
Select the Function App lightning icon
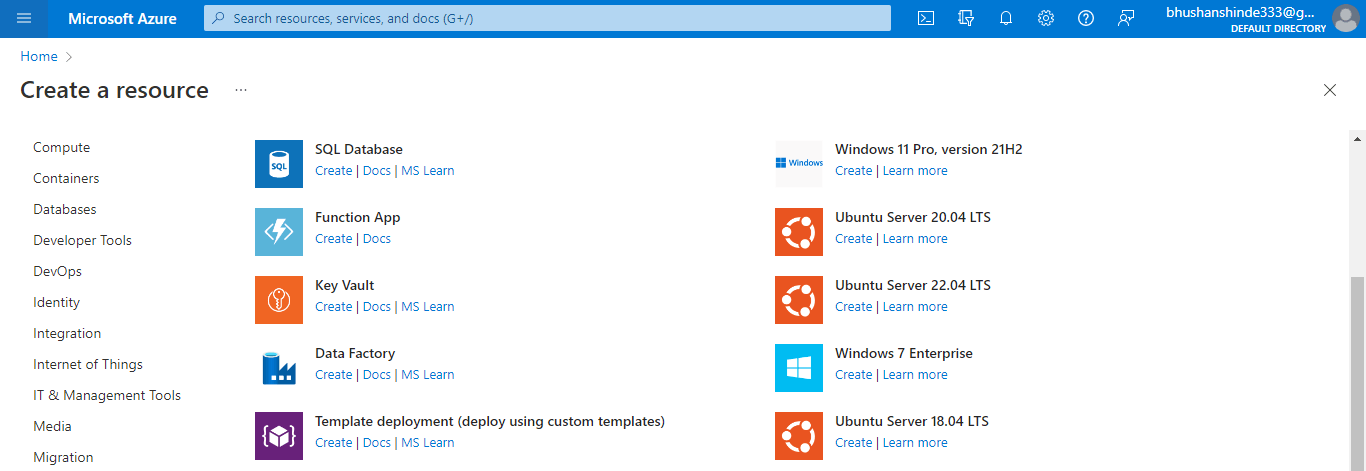pos(279,232)
